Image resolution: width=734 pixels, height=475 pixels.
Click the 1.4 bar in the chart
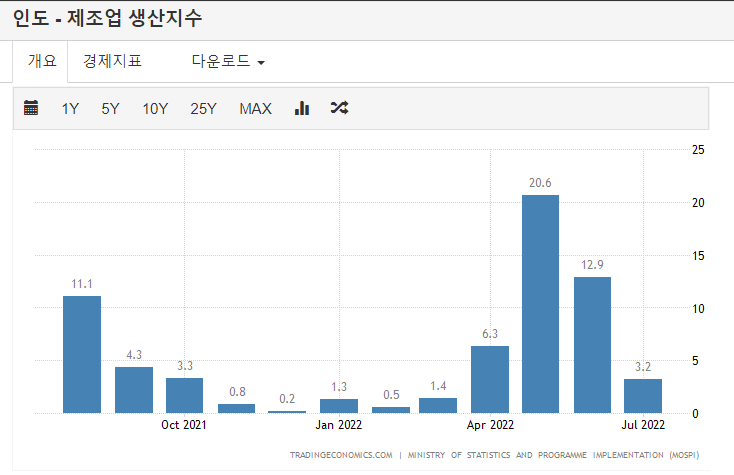tap(438, 406)
